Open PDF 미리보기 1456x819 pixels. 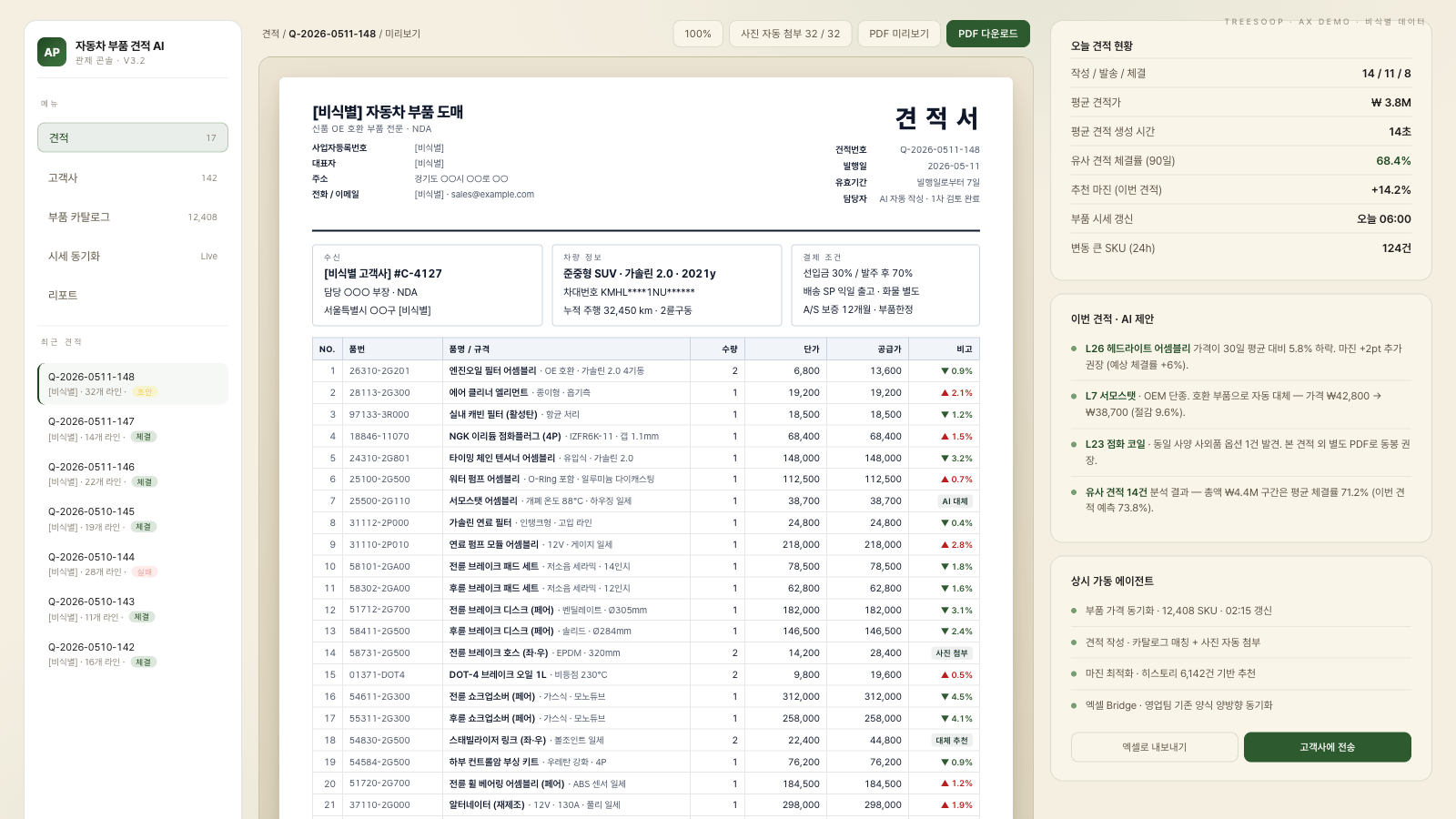(x=899, y=34)
